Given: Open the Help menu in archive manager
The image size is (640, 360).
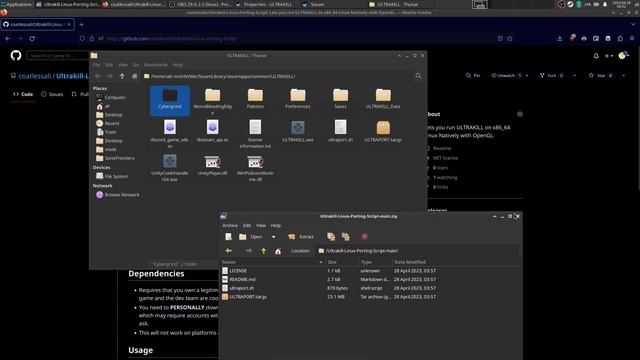Looking at the screenshot, I should click(x=276, y=225).
